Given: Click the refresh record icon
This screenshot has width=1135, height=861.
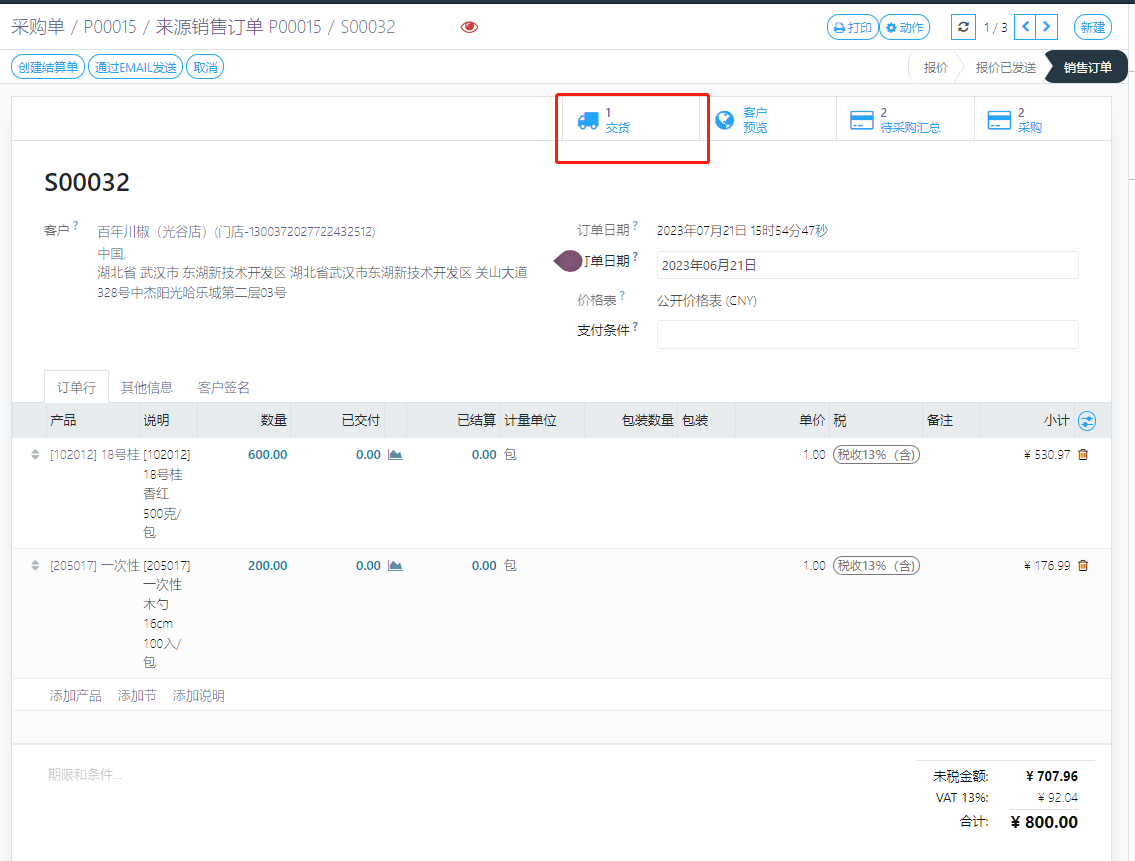Looking at the screenshot, I should [x=963, y=27].
